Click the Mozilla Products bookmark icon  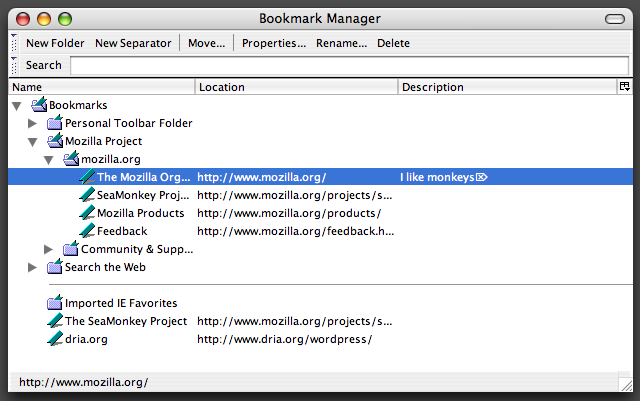(87, 213)
